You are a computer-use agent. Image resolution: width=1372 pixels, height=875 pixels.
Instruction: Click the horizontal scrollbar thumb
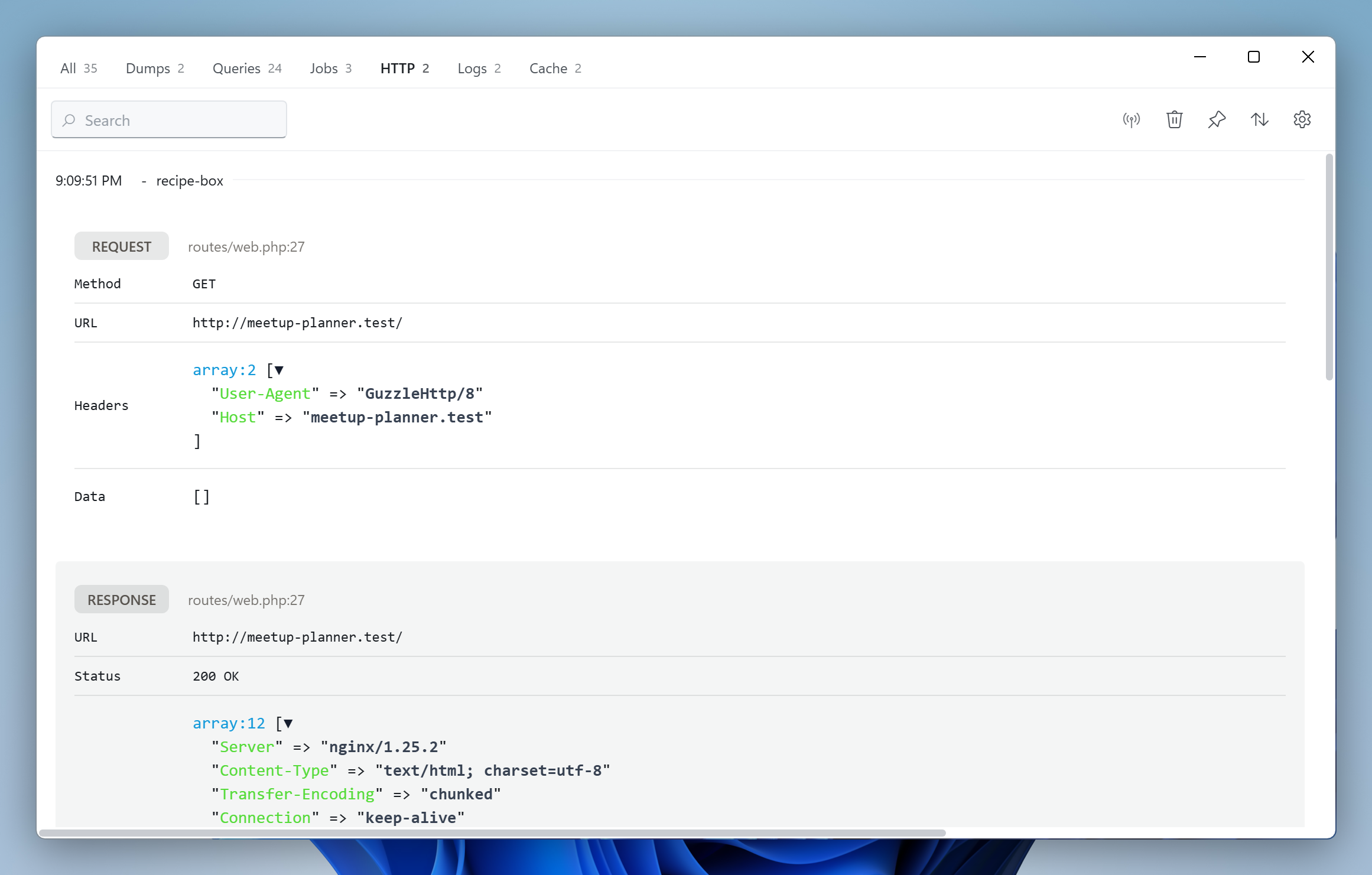click(x=493, y=833)
